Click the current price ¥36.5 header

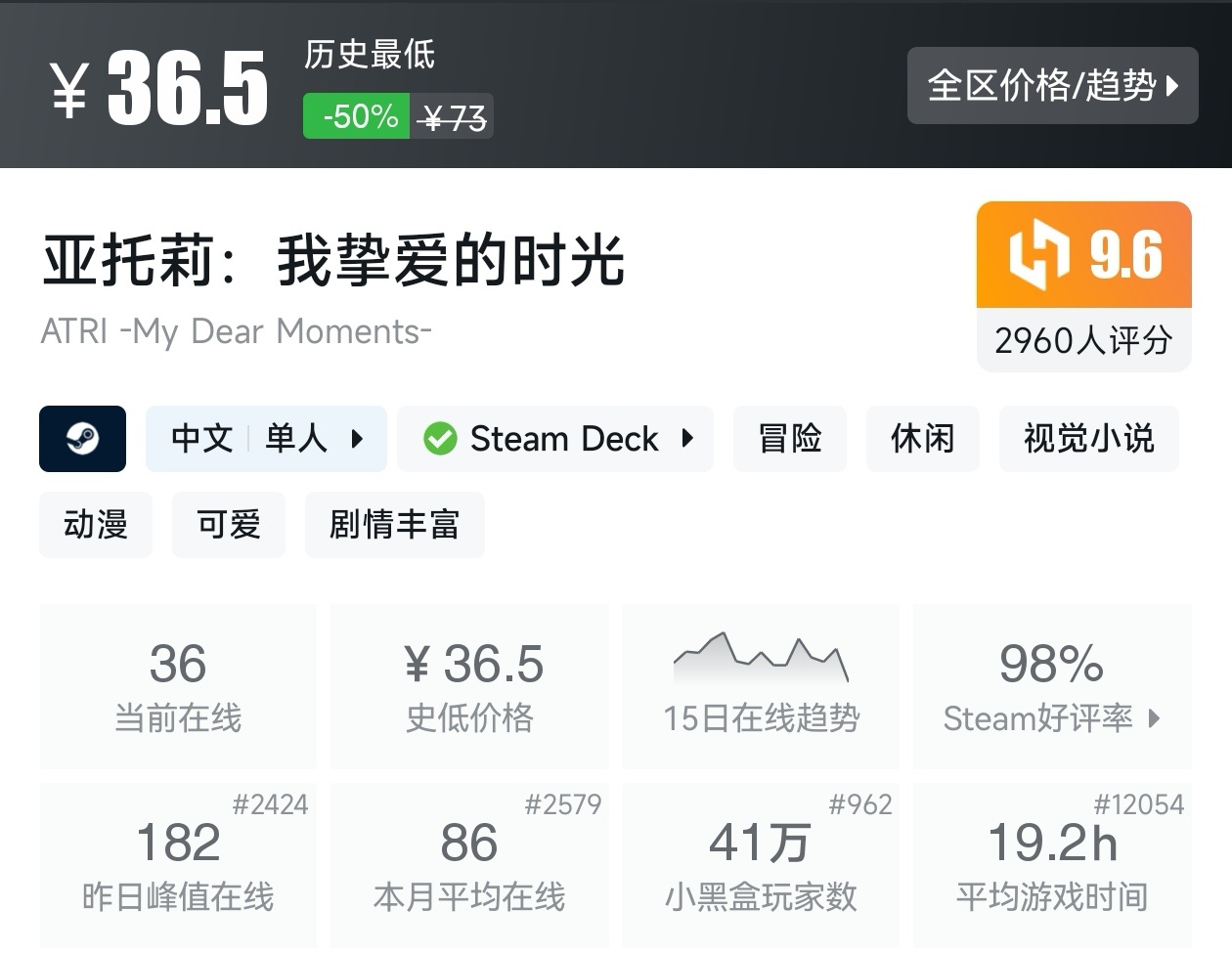(158, 88)
